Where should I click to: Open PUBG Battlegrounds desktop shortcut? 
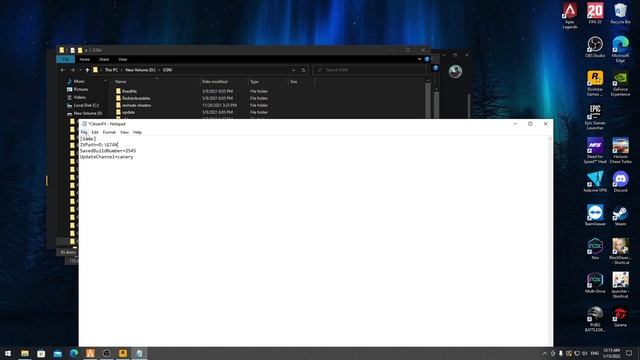pyautogui.click(x=595, y=319)
